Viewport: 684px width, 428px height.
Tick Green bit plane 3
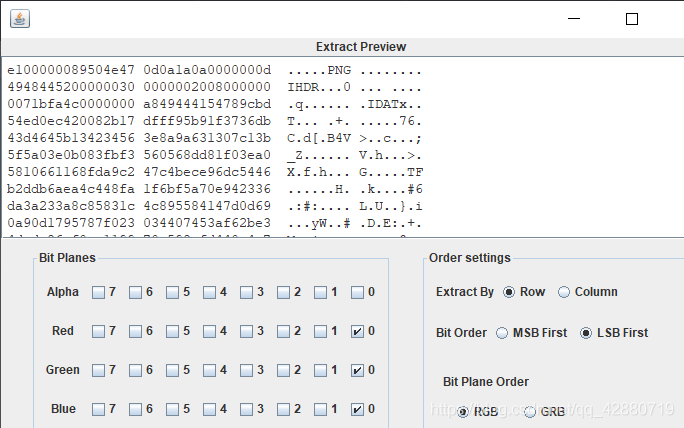point(246,370)
